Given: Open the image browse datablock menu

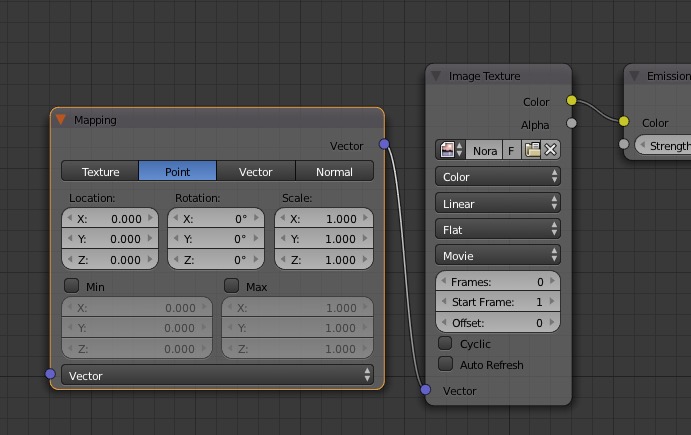Looking at the screenshot, I should [451, 150].
